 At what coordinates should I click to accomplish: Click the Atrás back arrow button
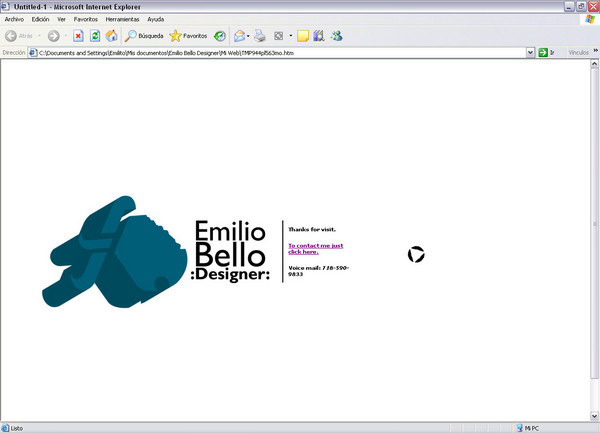pyautogui.click(x=19, y=36)
